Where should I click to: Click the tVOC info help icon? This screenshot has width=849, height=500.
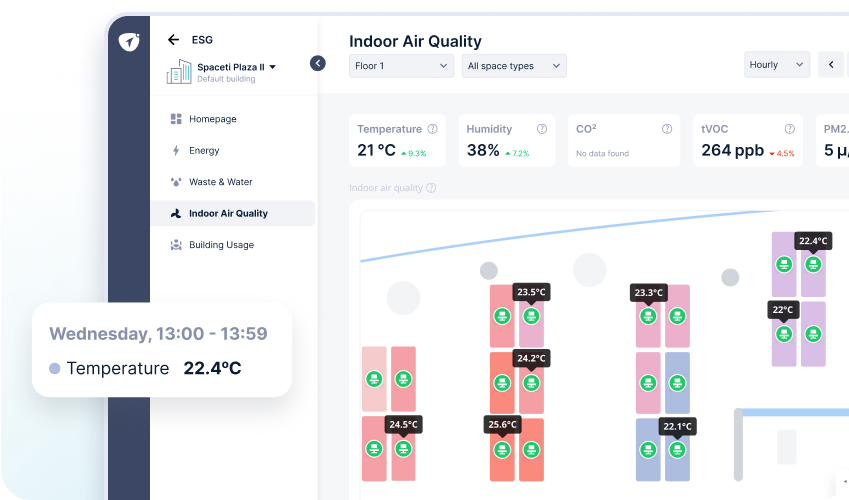point(790,129)
